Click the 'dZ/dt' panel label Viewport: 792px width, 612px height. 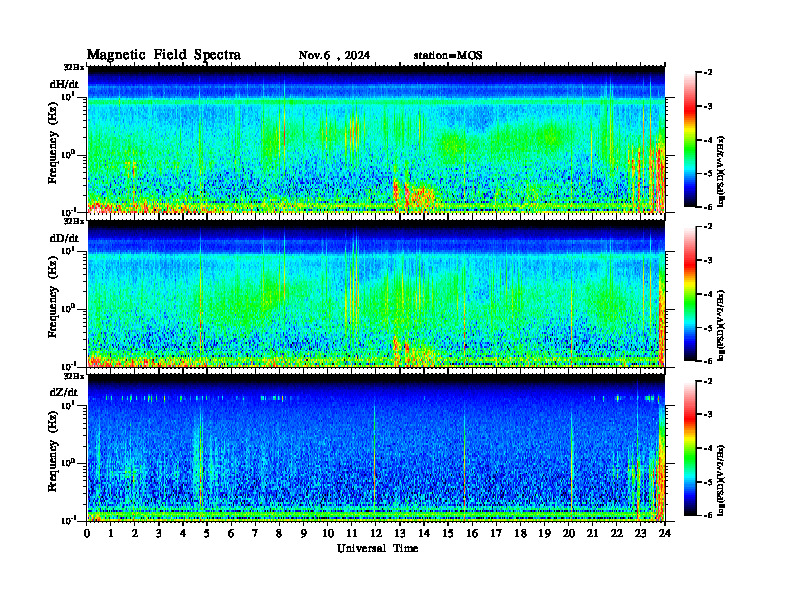64,392
